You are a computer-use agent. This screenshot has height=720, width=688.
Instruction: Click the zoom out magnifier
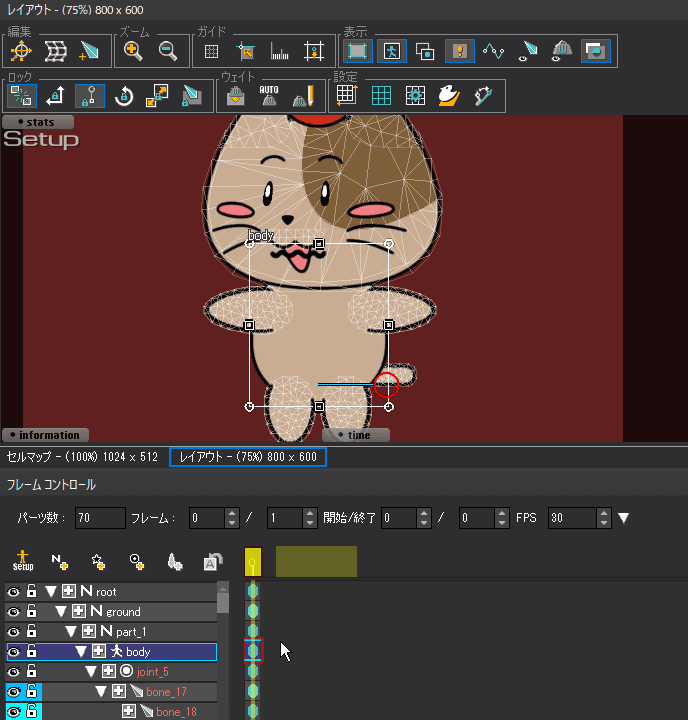(168, 51)
